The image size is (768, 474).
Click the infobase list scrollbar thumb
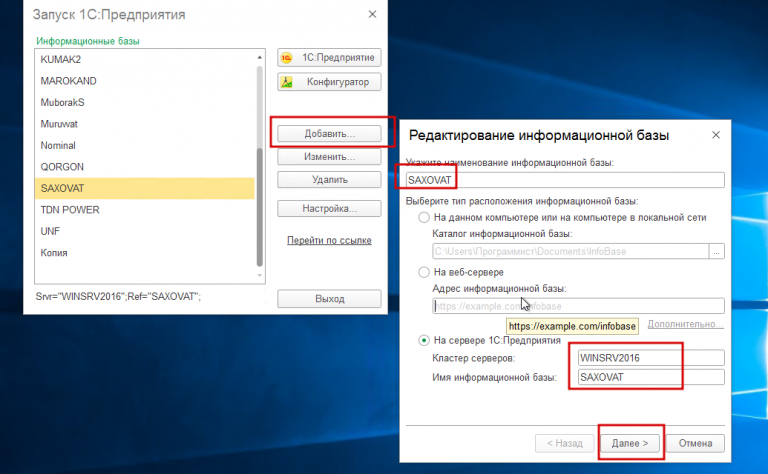tap(260, 207)
